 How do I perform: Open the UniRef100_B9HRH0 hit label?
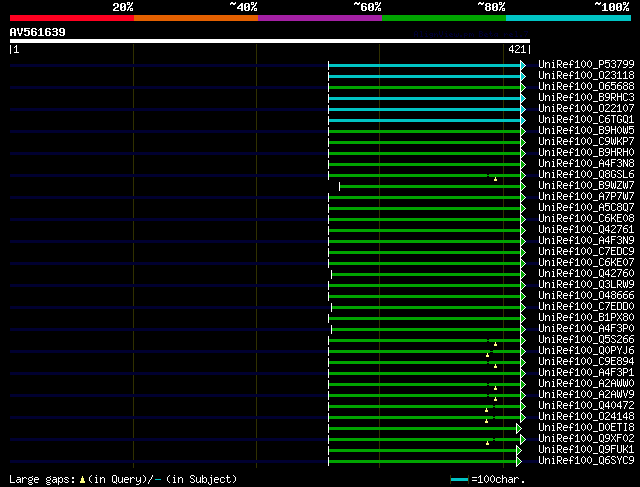(586, 153)
